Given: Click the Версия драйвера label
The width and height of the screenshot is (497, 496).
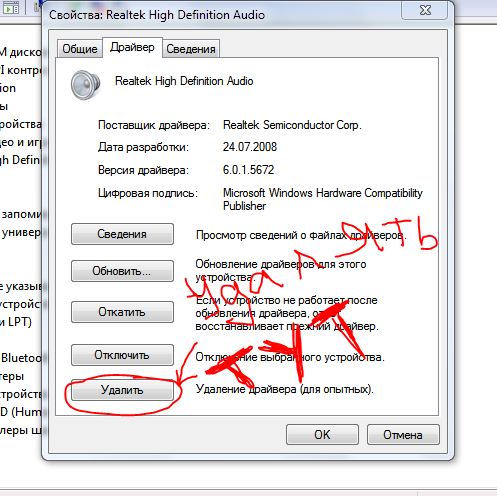Looking at the screenshot, I should 143,170.
